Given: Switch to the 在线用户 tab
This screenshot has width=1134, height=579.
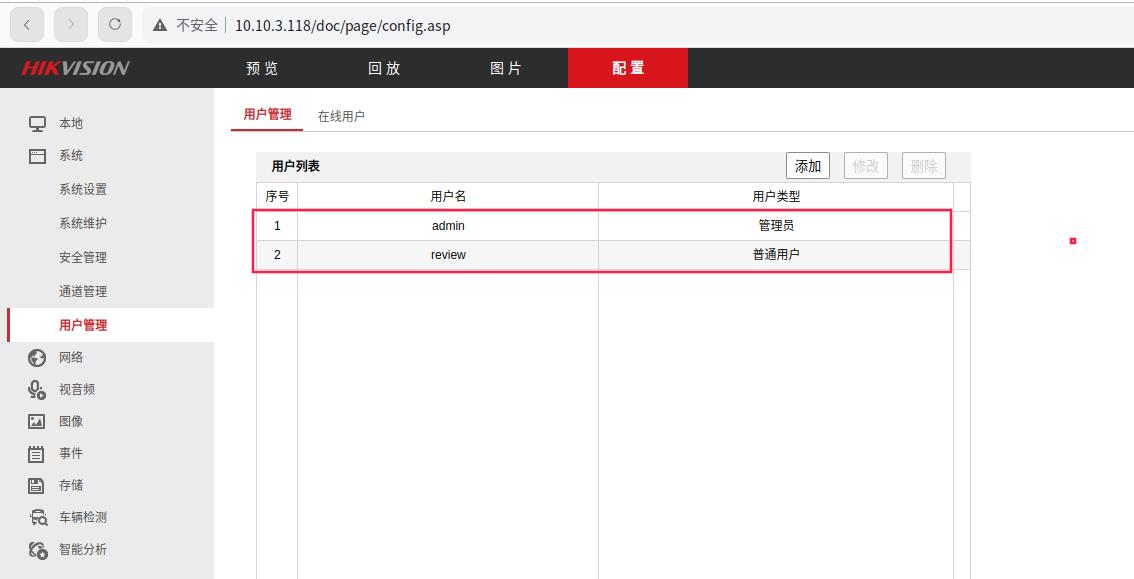Looking at the screenshot, I should coord(341,116).
